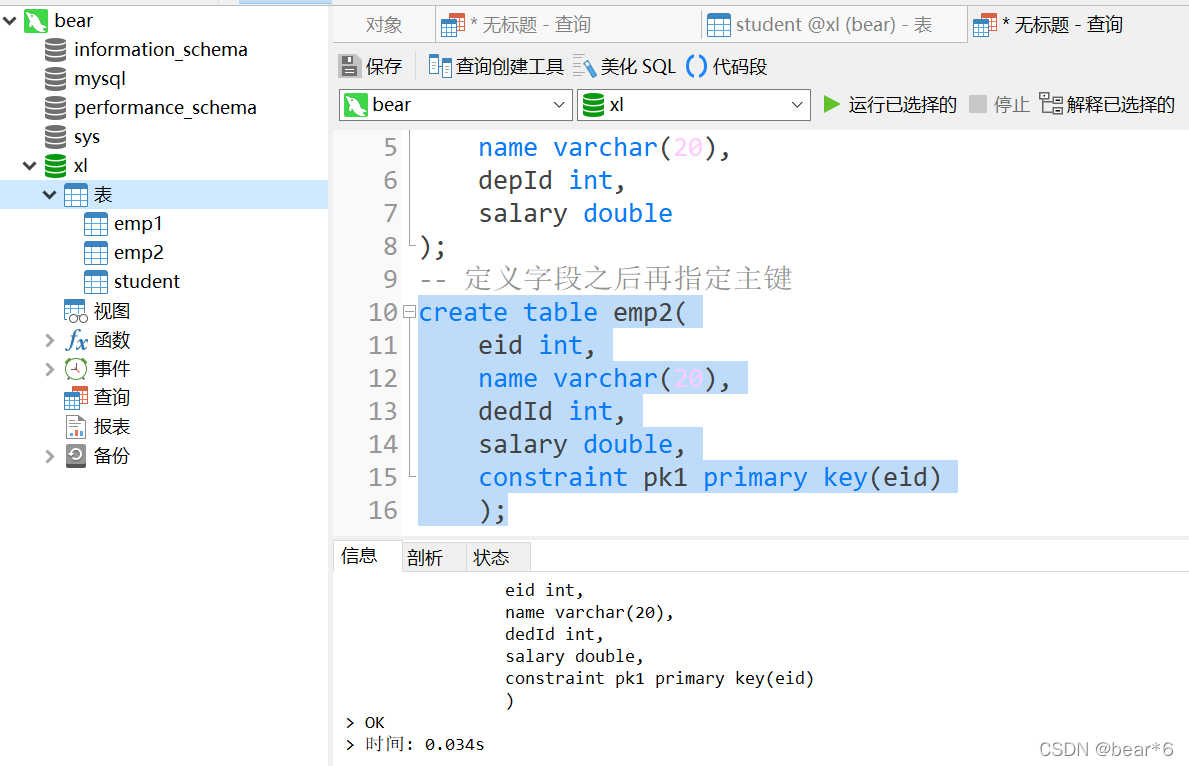Click the green run arrow icon
Screen dimensions: 1189x766
(832, 104)
